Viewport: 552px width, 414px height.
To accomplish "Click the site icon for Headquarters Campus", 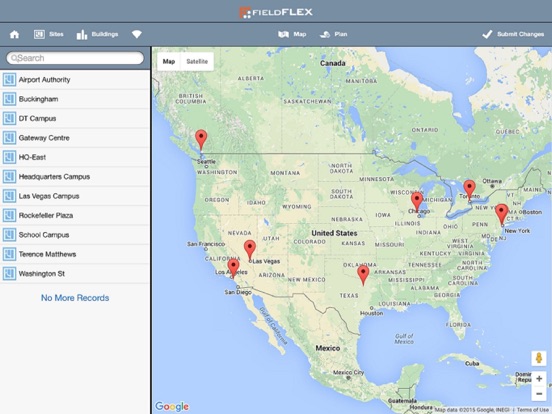I will (9, 176).
